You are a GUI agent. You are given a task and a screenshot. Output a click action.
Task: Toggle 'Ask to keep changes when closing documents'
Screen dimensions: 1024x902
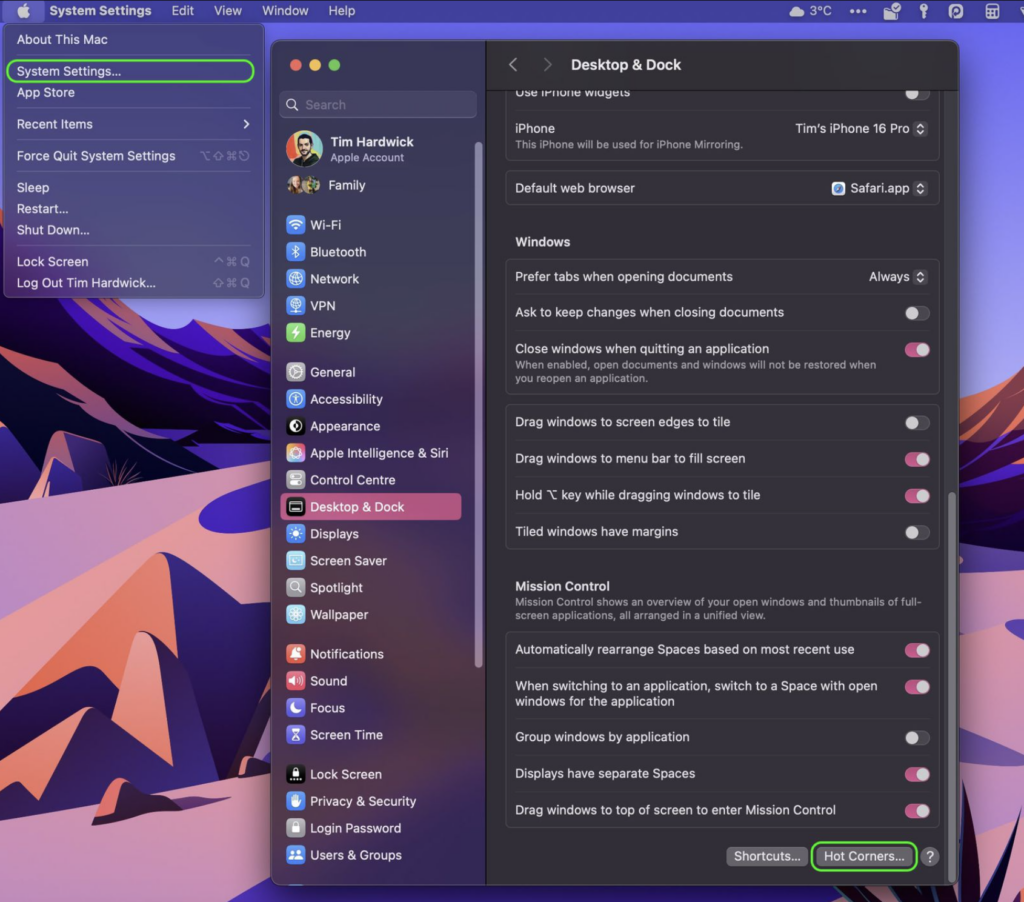916,313
